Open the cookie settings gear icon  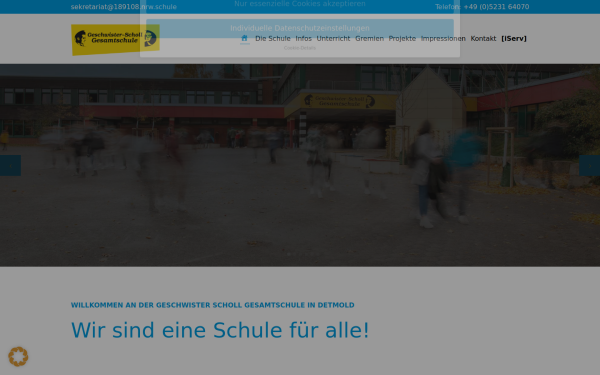[x=18, y=357]
